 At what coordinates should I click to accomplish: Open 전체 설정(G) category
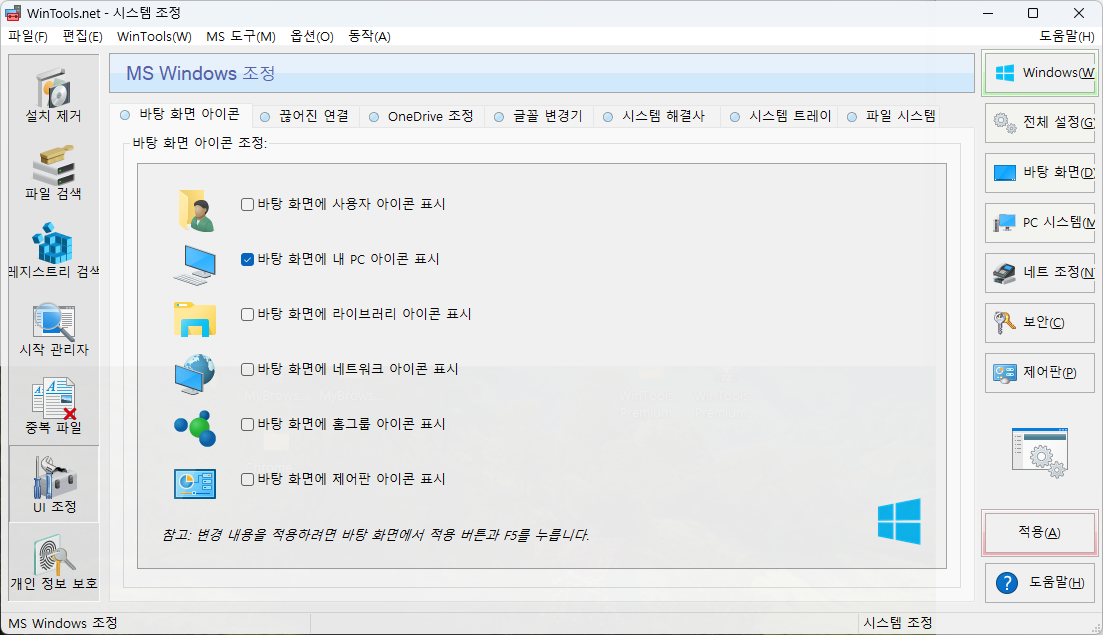(x=1040, y=123)
